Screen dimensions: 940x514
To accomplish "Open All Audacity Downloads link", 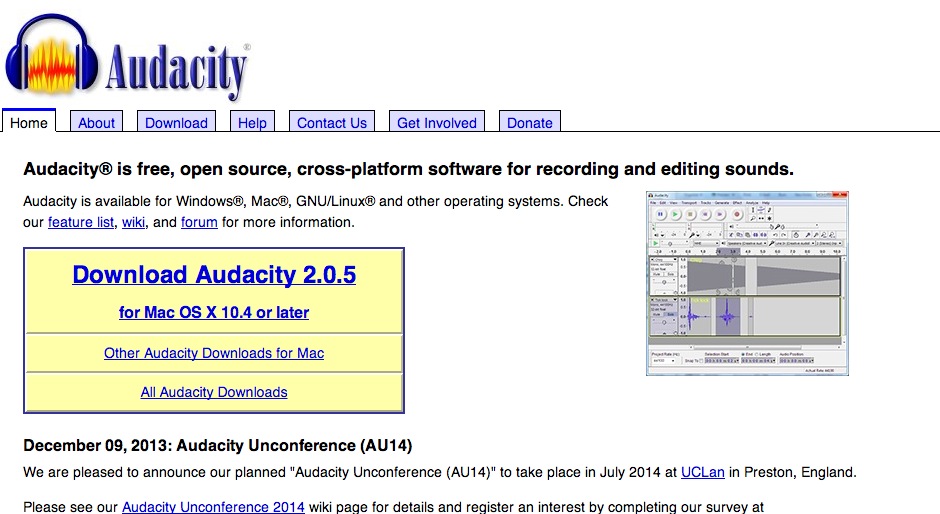I will coord(214,392).
